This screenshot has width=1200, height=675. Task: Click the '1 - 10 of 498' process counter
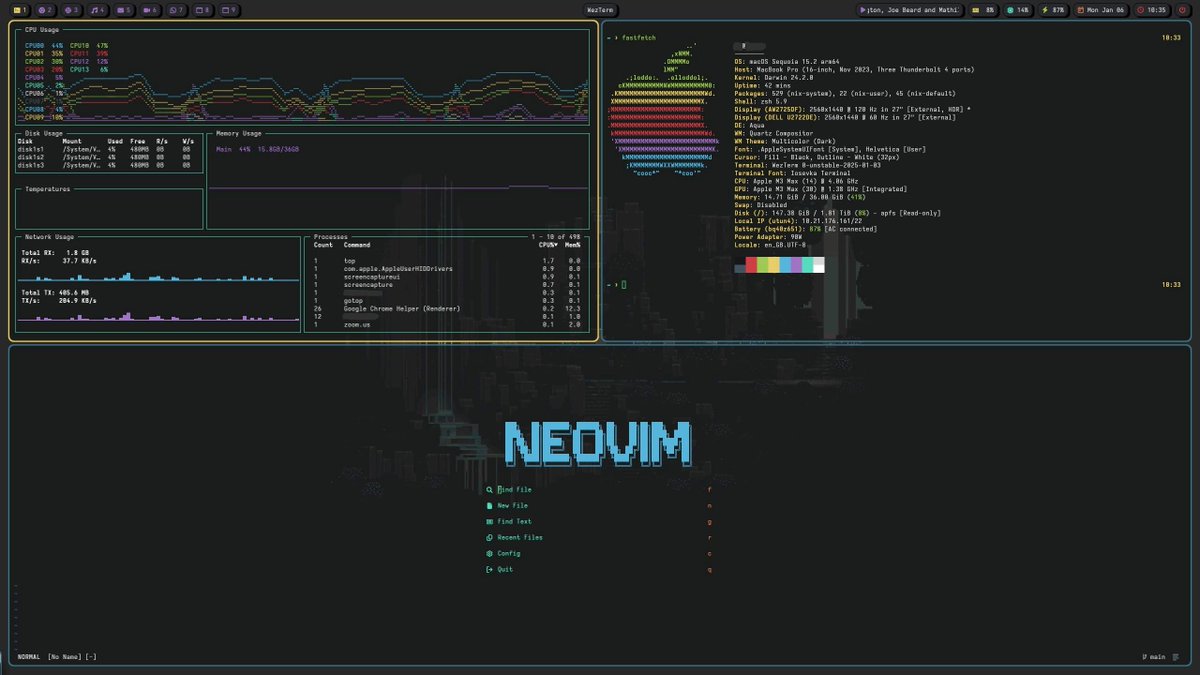pos(557,237)
